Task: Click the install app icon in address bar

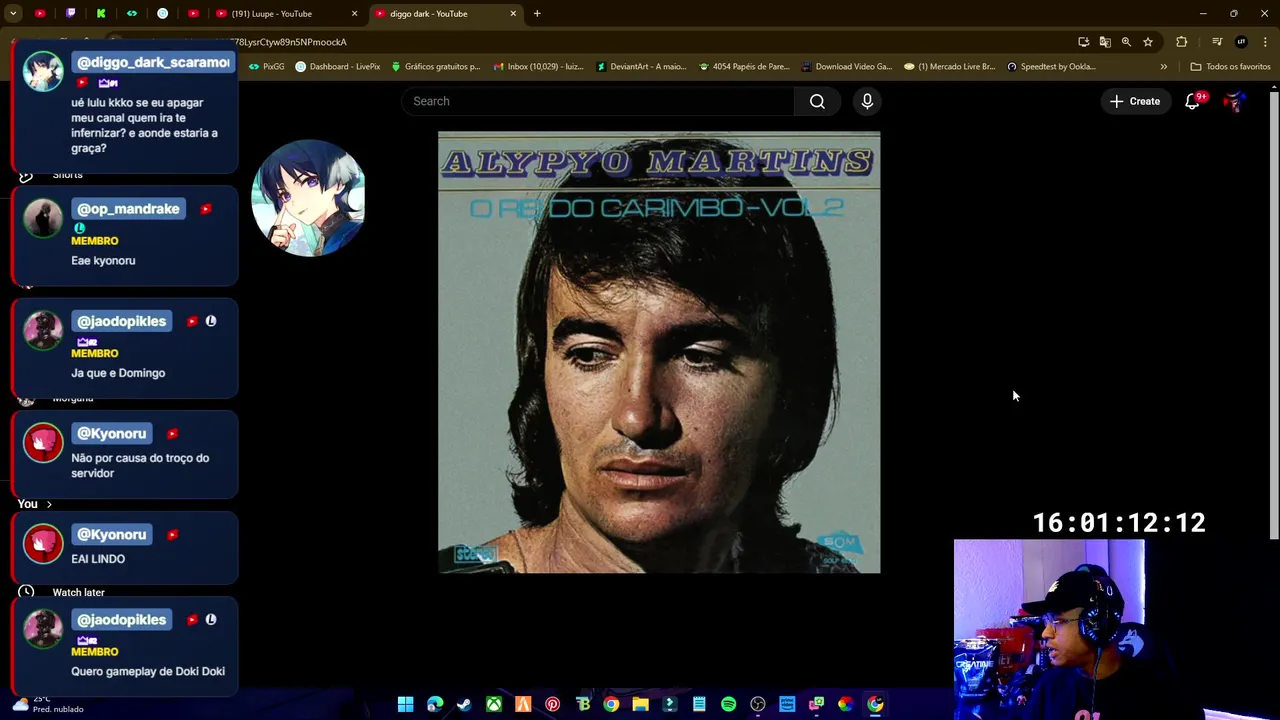Action: click(1083, 42)
